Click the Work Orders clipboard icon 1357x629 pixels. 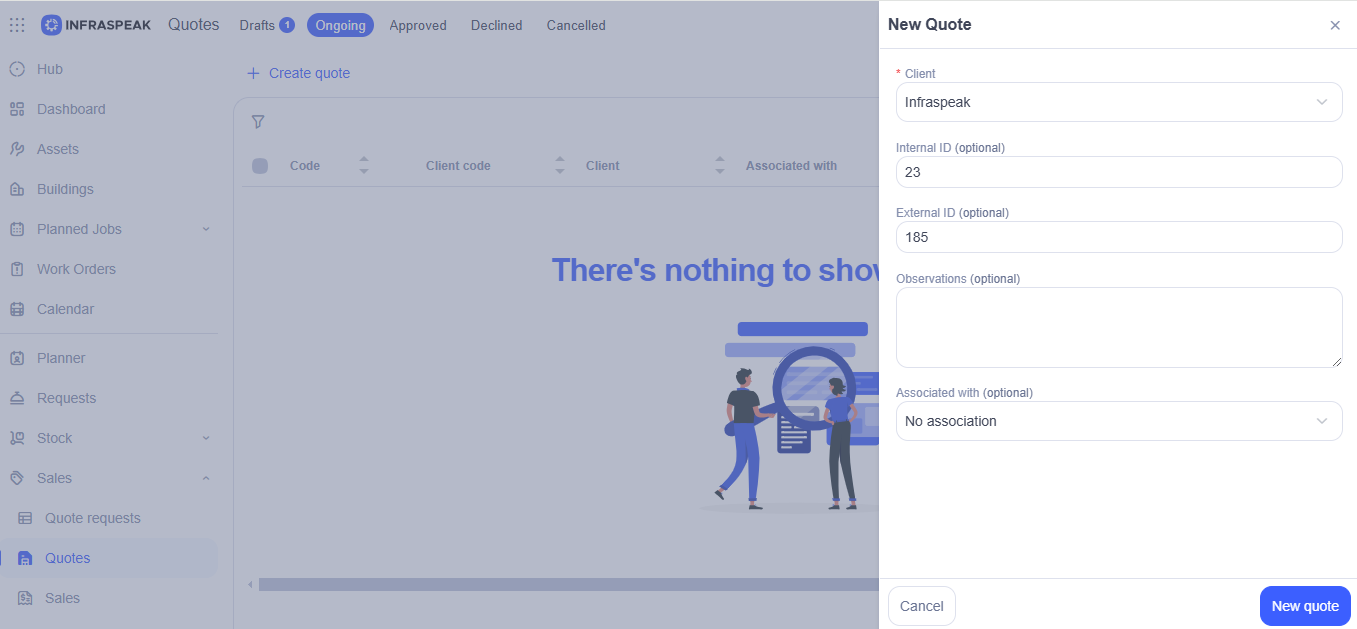click(17, 269)
